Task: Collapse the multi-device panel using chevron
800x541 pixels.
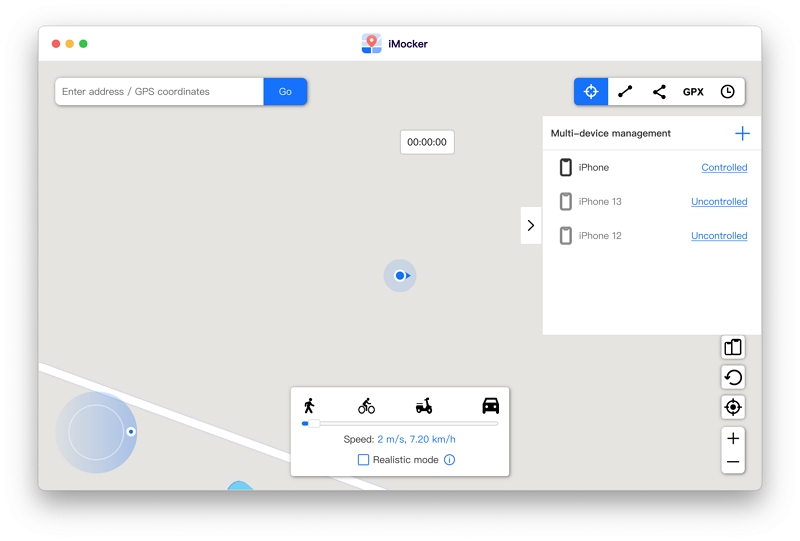Action: coord(531,225)
